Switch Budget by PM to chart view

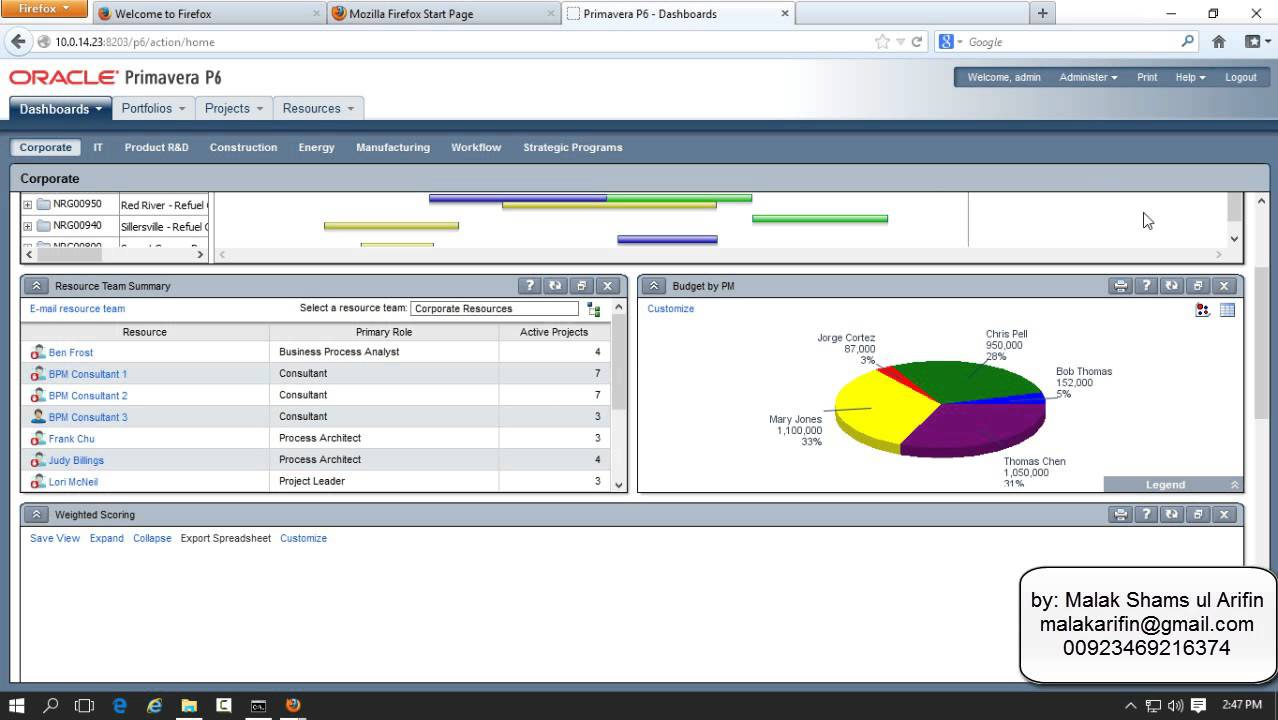click(1203, 310)
